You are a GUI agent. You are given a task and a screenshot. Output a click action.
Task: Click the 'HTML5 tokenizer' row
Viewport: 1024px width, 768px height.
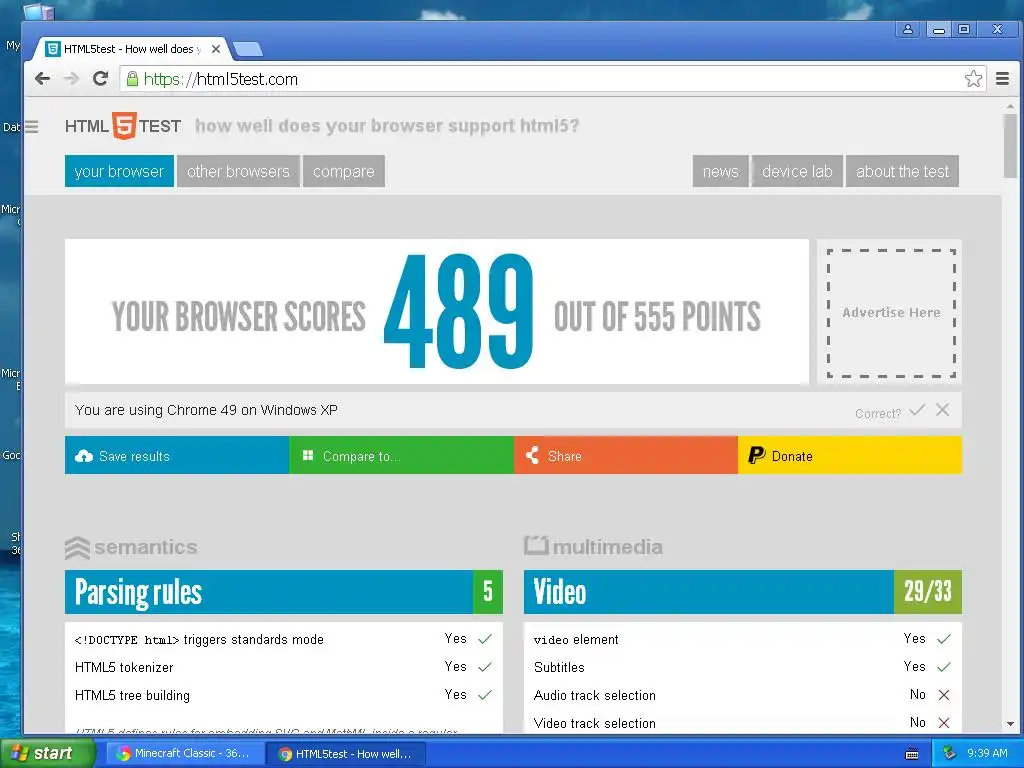pos(283,667)
